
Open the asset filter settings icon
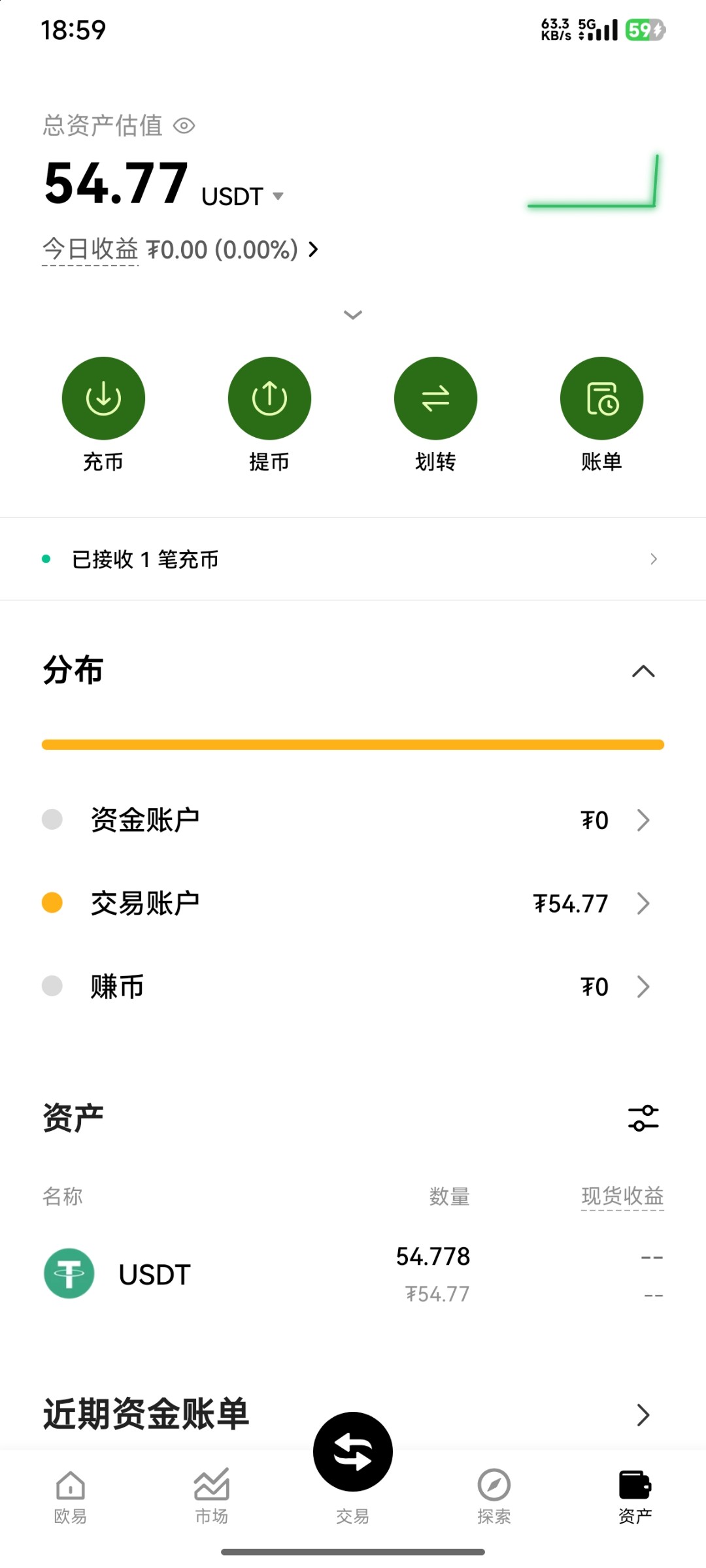coord(643,1118)
